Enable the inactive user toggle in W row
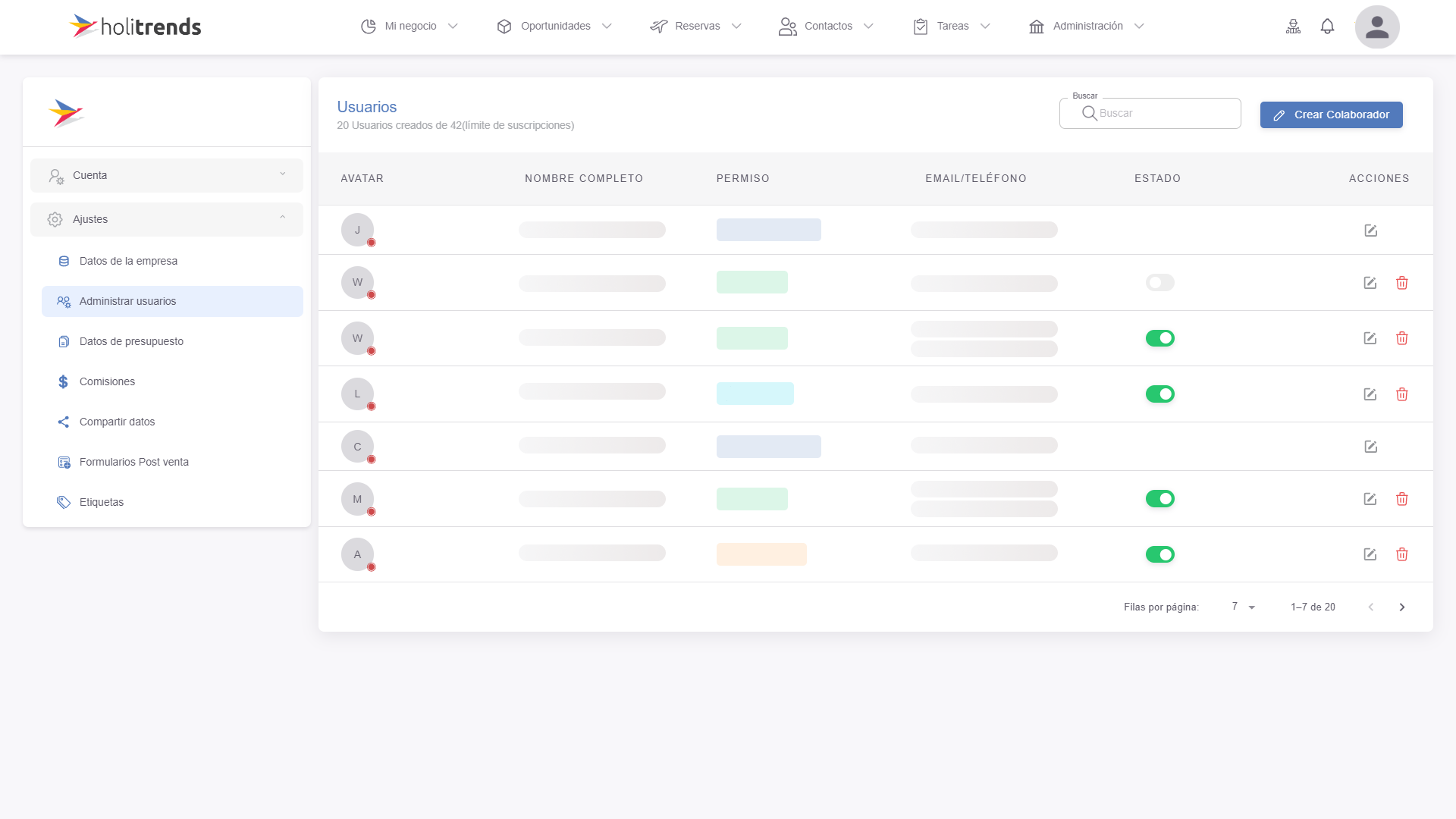Screen dimensions: 1456x819 click(x=1160, y=283)
